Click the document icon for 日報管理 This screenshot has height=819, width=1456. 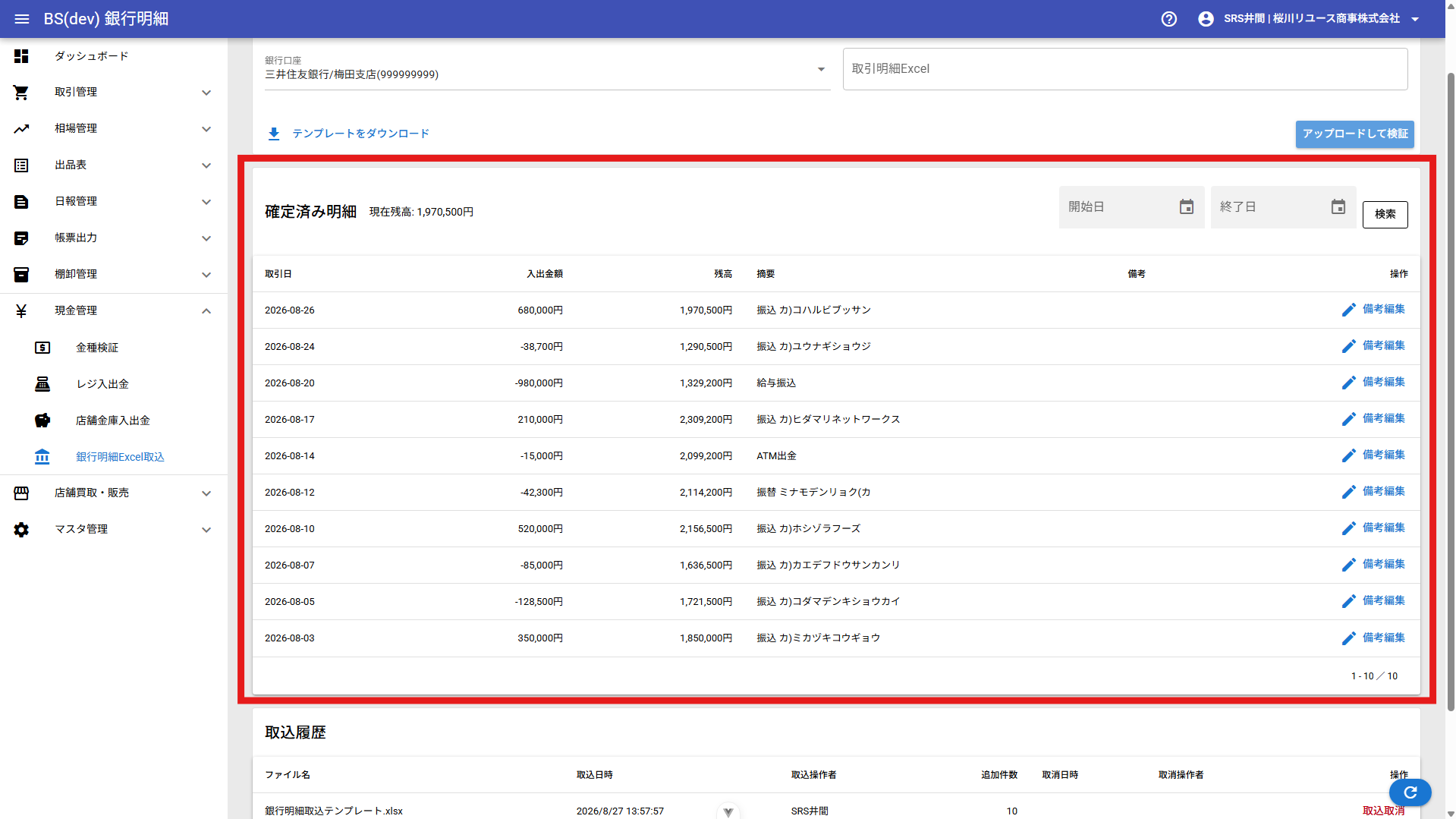(21, 202)
